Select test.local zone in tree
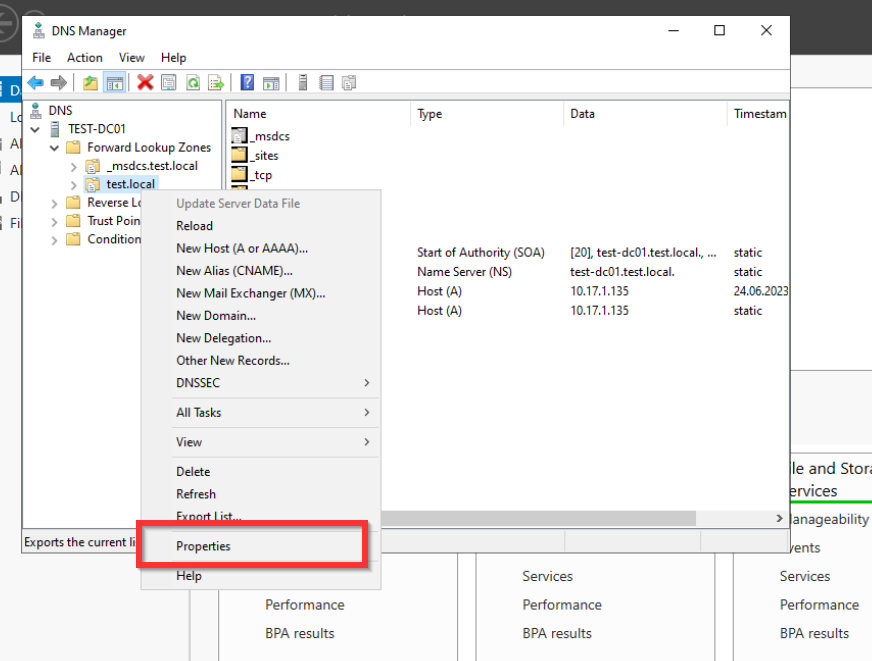Viewport: 872px width, 661px height. pyautogui.click(x=131, y=184)
